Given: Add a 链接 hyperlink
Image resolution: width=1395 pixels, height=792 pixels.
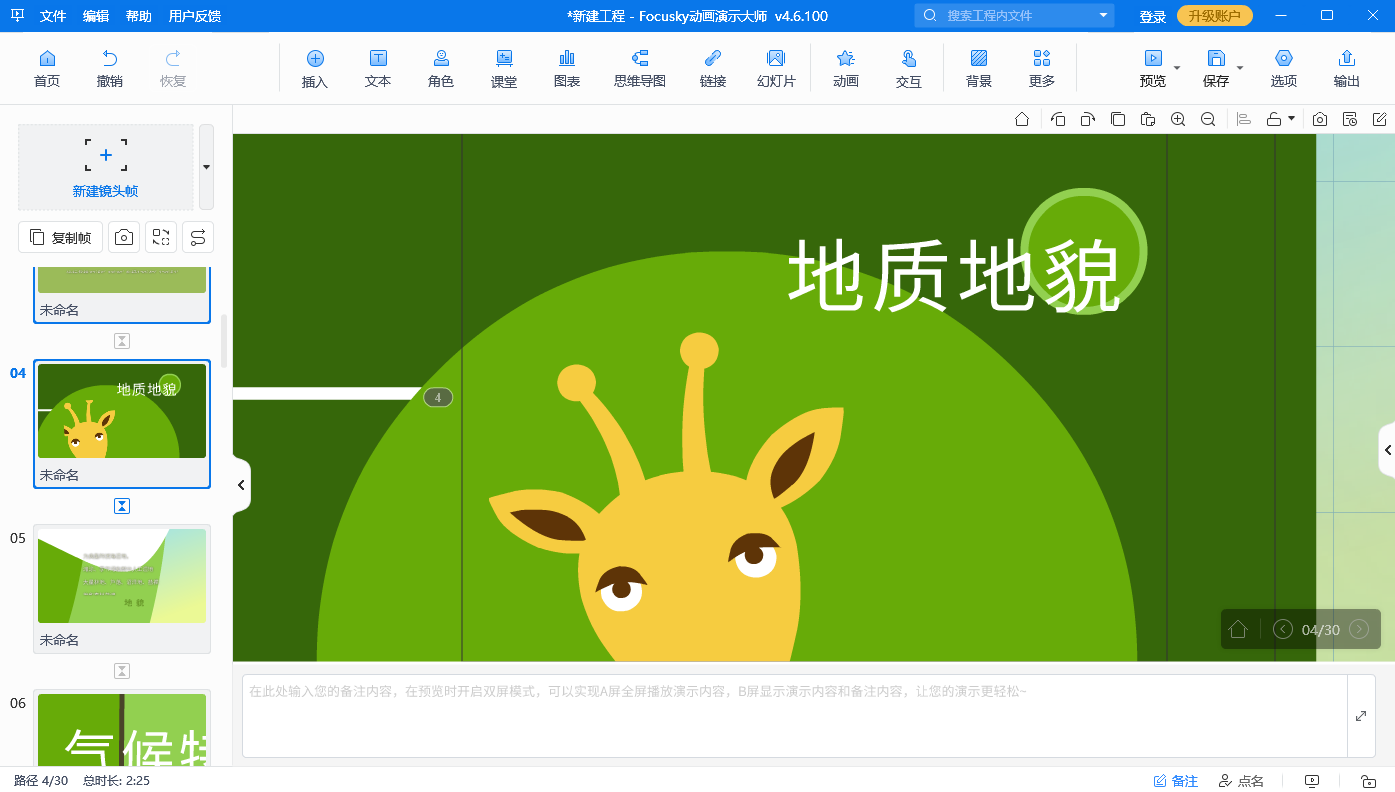Looking at the screenshot, I should 713,69.
